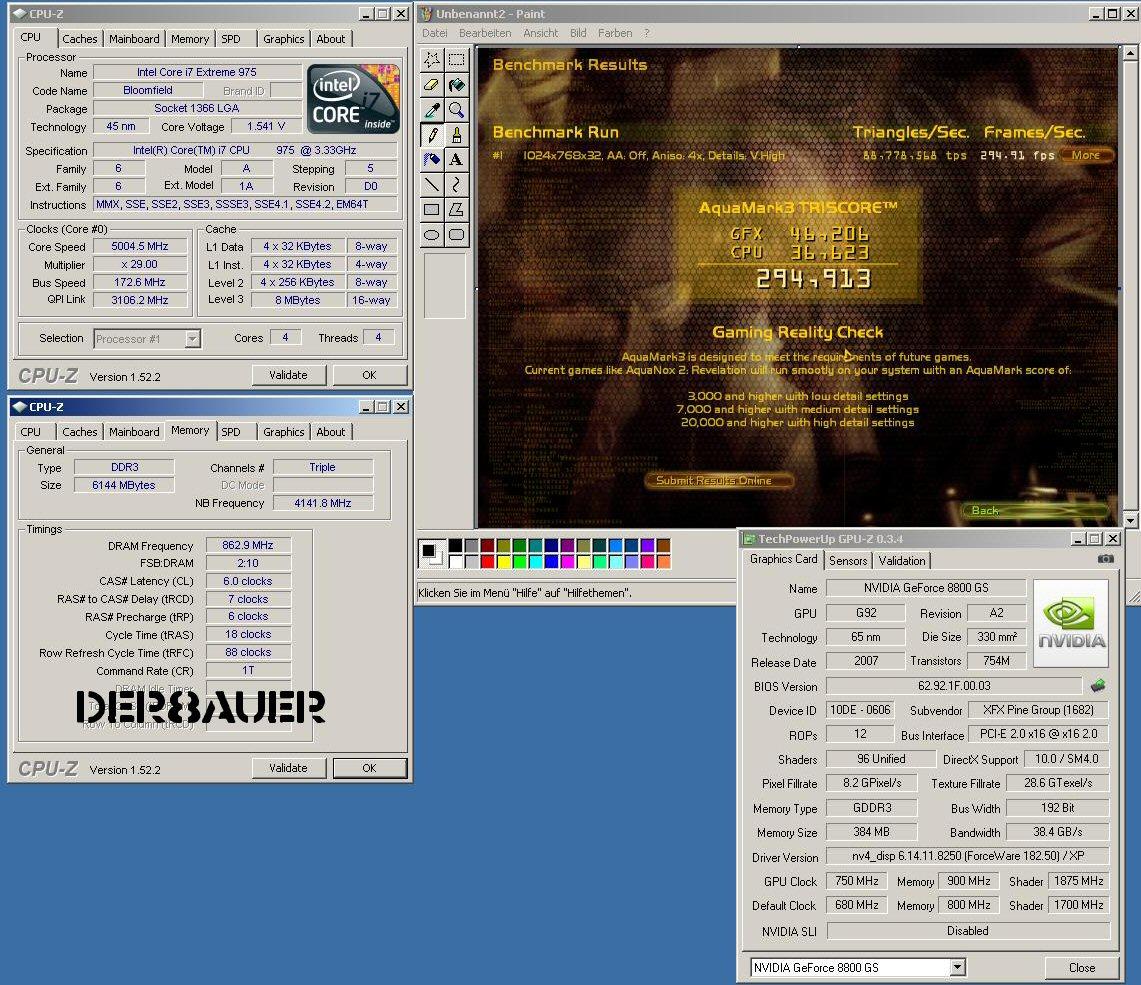Click the GPU Clock 750 MHz value
Screen dimensions: 1141x985
pos(856,882)
